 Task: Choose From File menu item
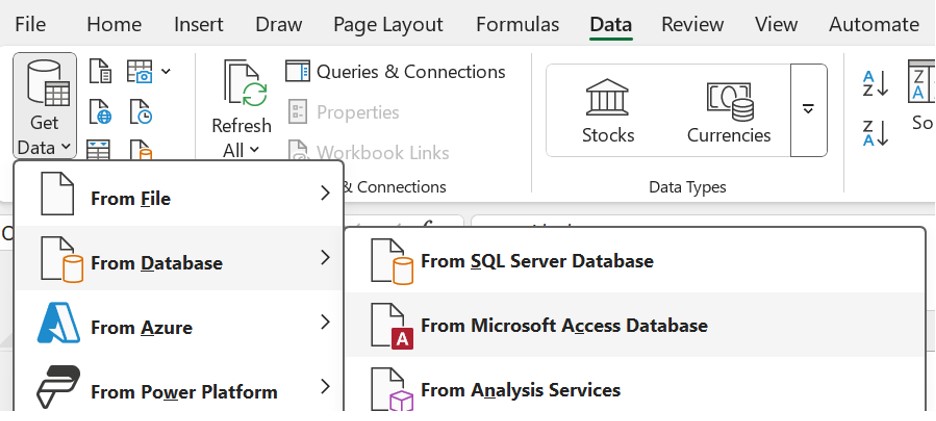click(x=179, y=194)
